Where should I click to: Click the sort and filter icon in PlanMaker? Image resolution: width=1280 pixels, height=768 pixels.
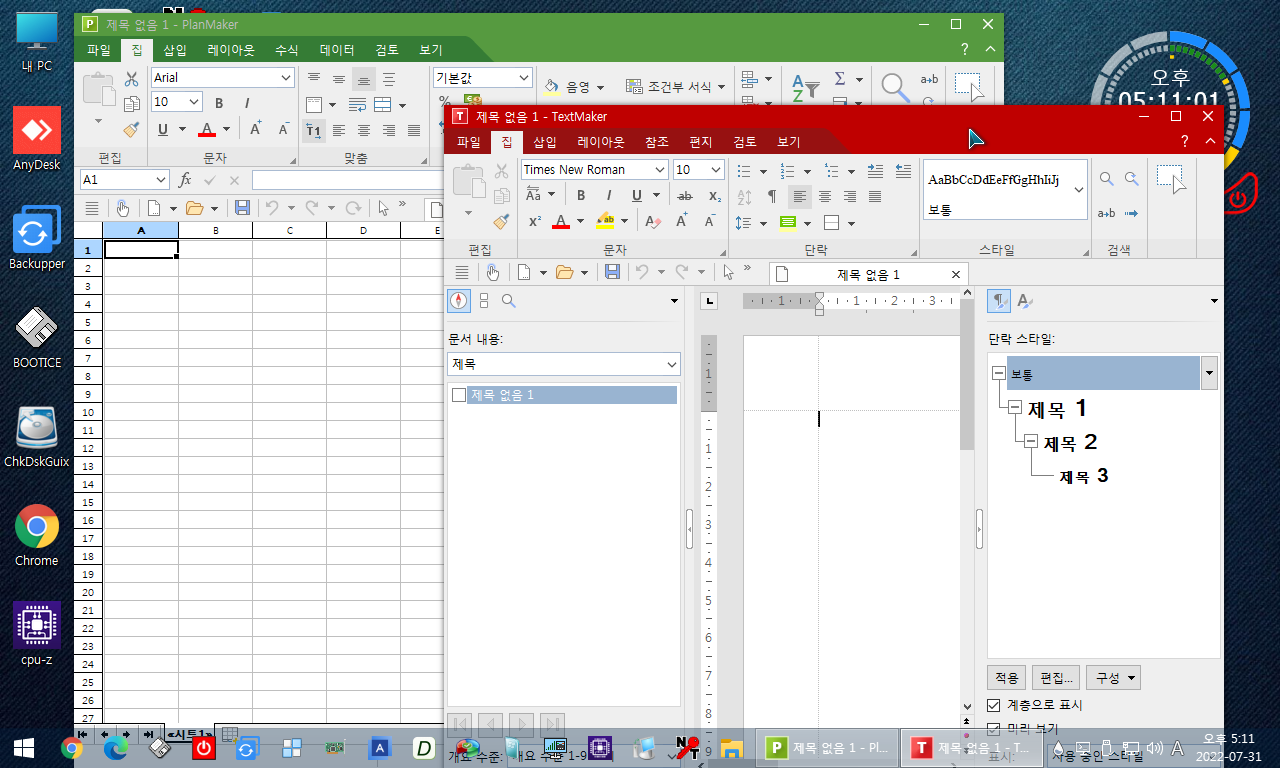pyautogui.click(x=806, y=86)
